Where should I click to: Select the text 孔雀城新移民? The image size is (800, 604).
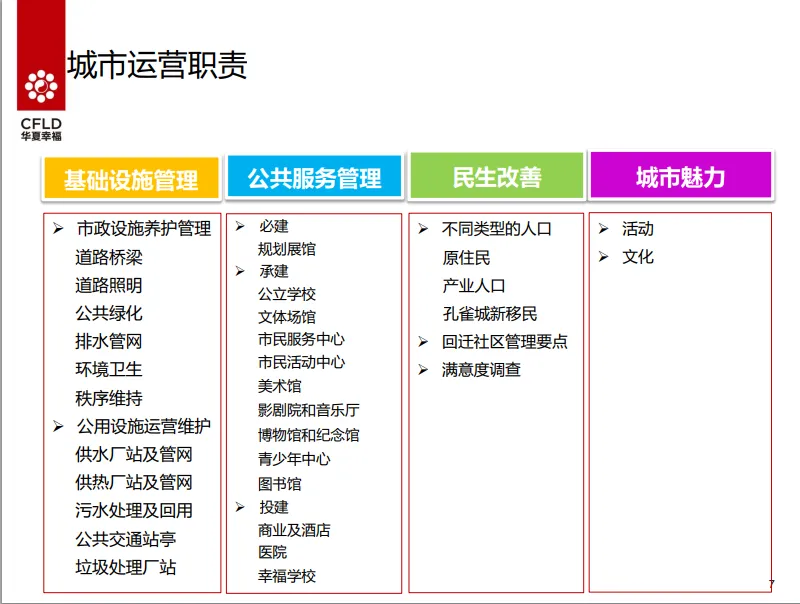coord(490,314)
